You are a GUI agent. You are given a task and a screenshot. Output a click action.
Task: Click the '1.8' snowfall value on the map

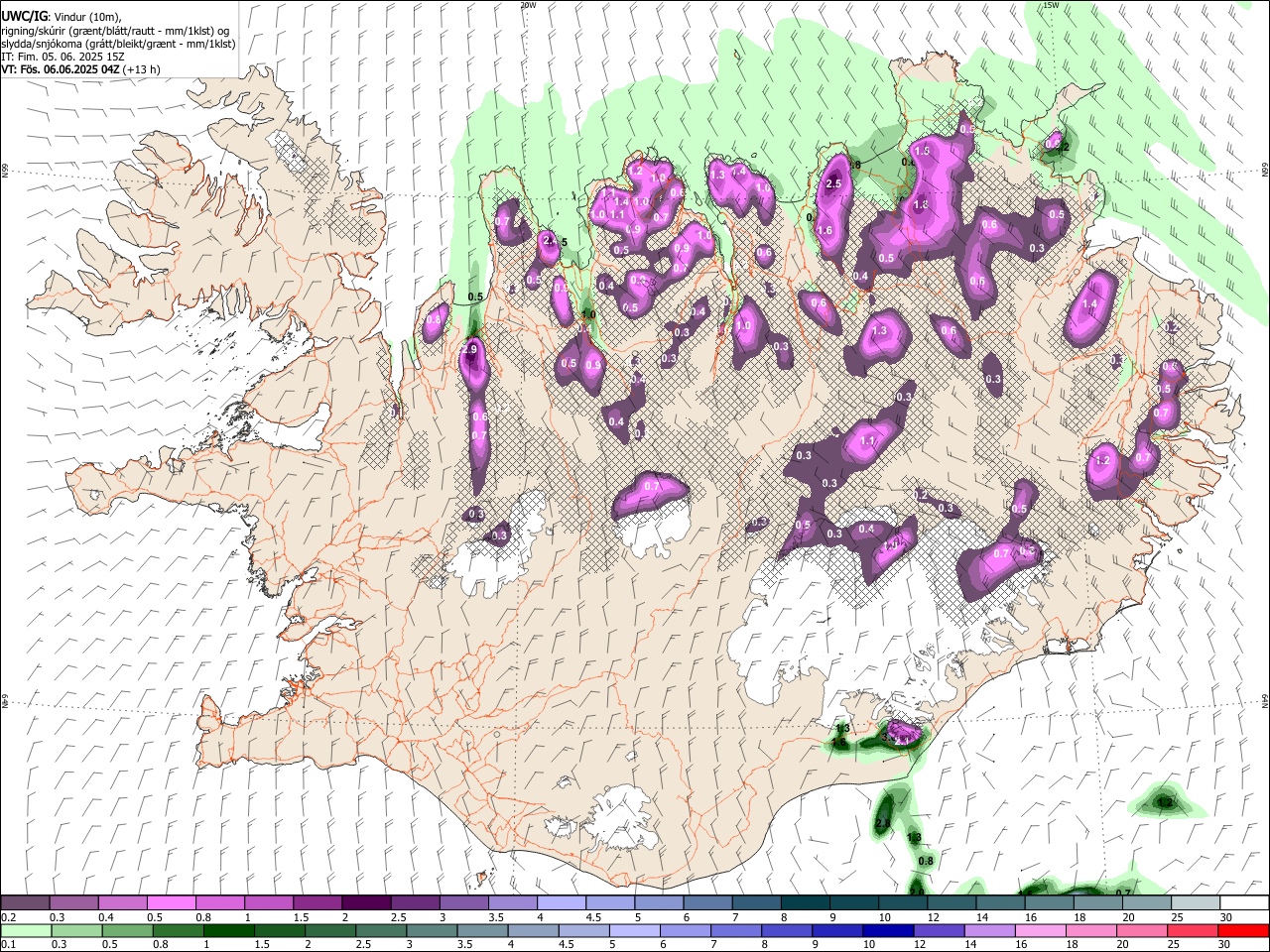pos(920,204)
